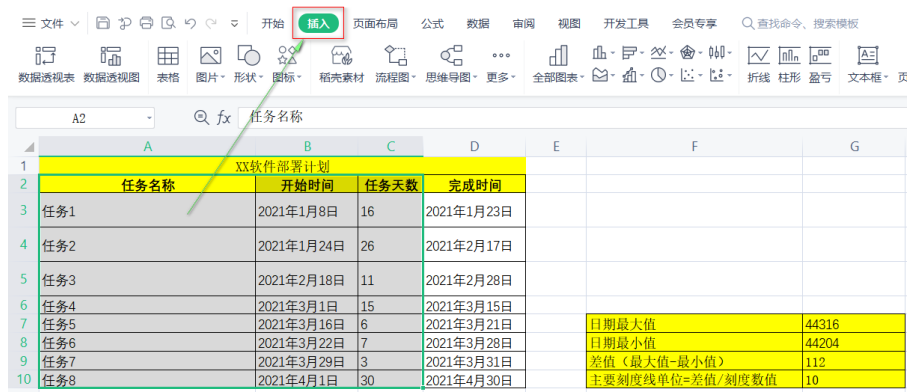Viewport: 911px width, 392px height.
Task: Click the 盈亏 win-loss sparkline icon
Action: click(820, 64)
